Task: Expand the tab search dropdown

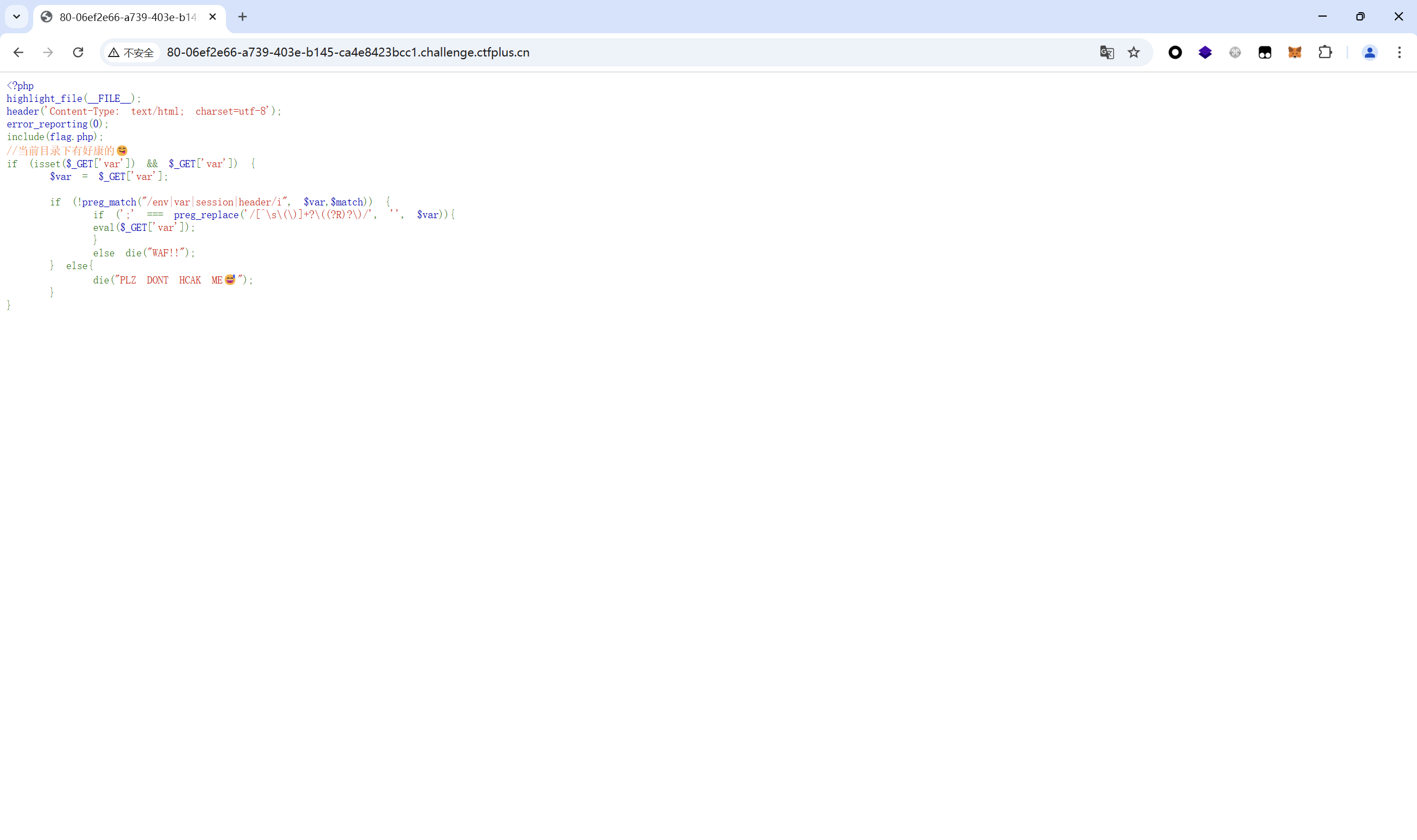Action: [x=17, y=17]
